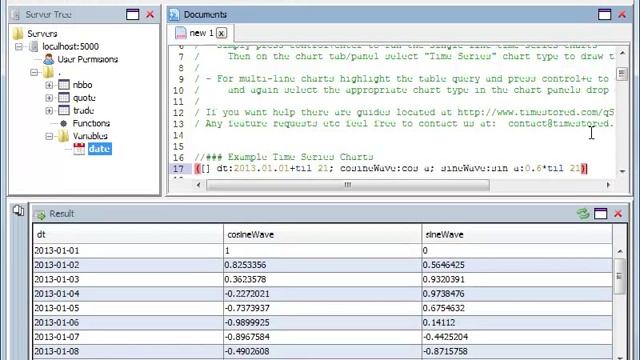This screenshot has height=360, width=640.
Task: Click the Result panel icon
Action: tap(40, 214)
